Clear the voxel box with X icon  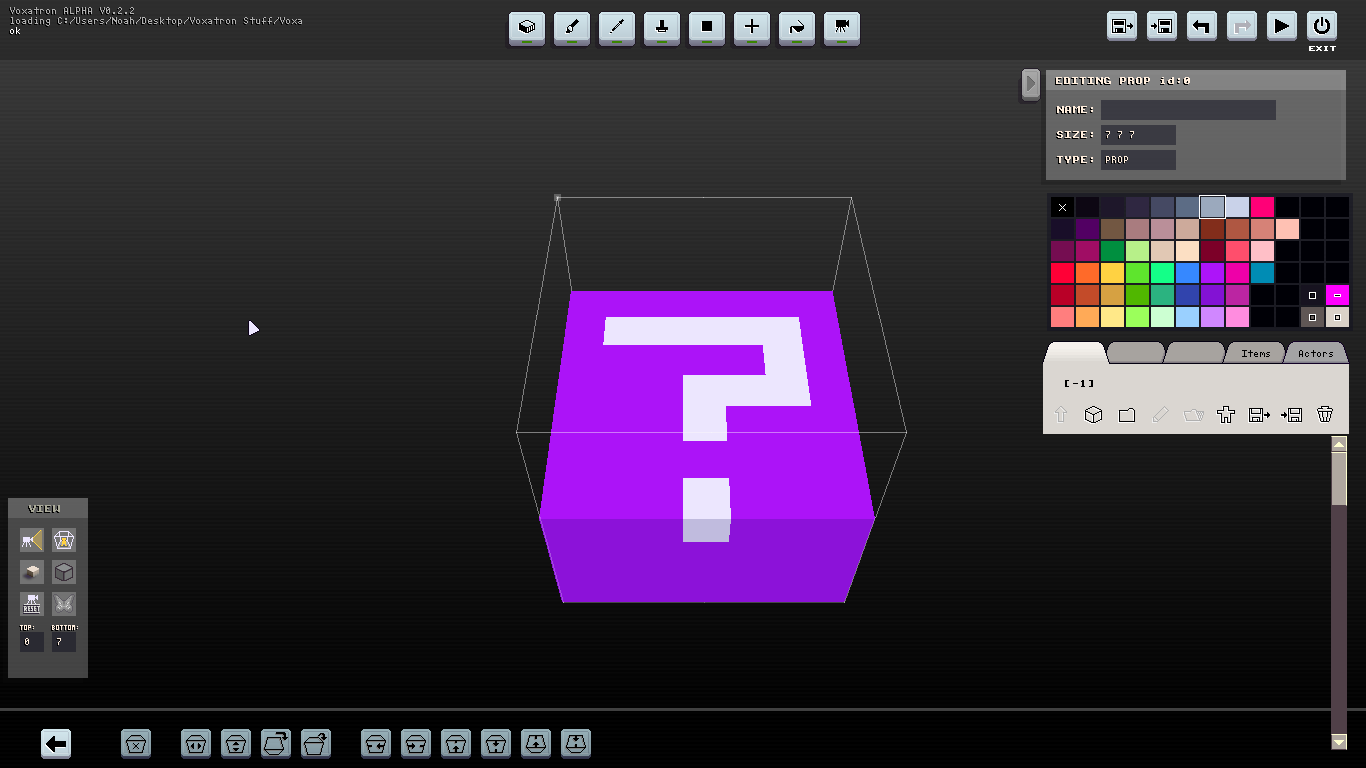[x=137, y=743]
